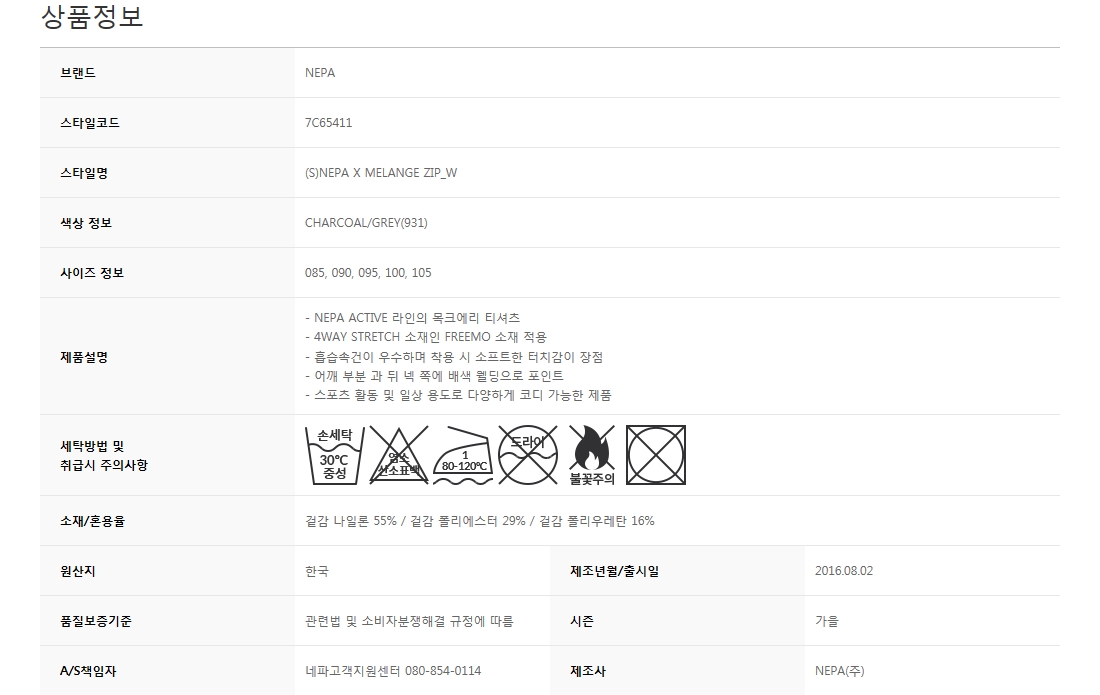Click the customer center number 080-854-0114
The image size is (1100, 695).
tap(443, 671)
